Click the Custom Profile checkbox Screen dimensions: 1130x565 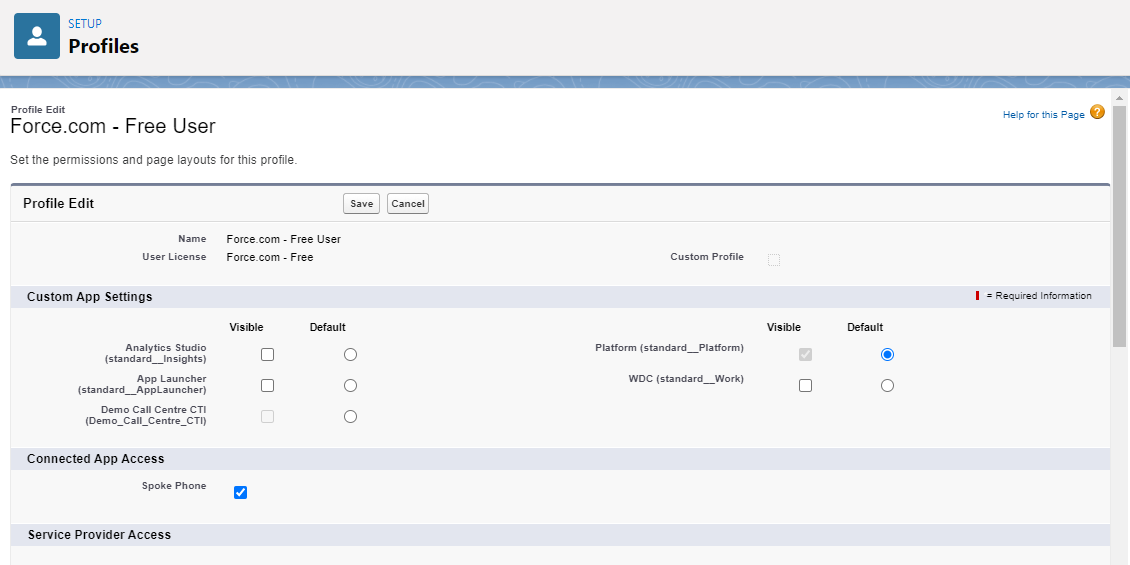[774, 260]
